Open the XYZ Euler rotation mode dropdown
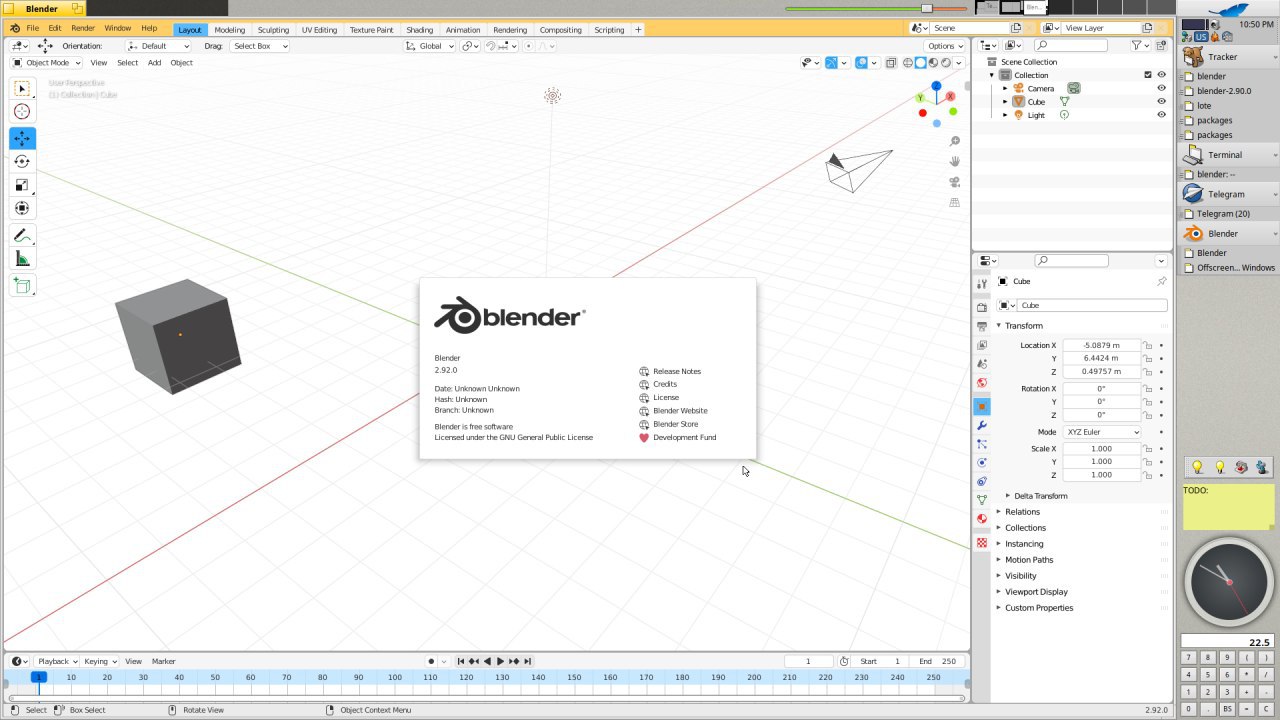This screenshot has width=1280, height=720. 1101,432
